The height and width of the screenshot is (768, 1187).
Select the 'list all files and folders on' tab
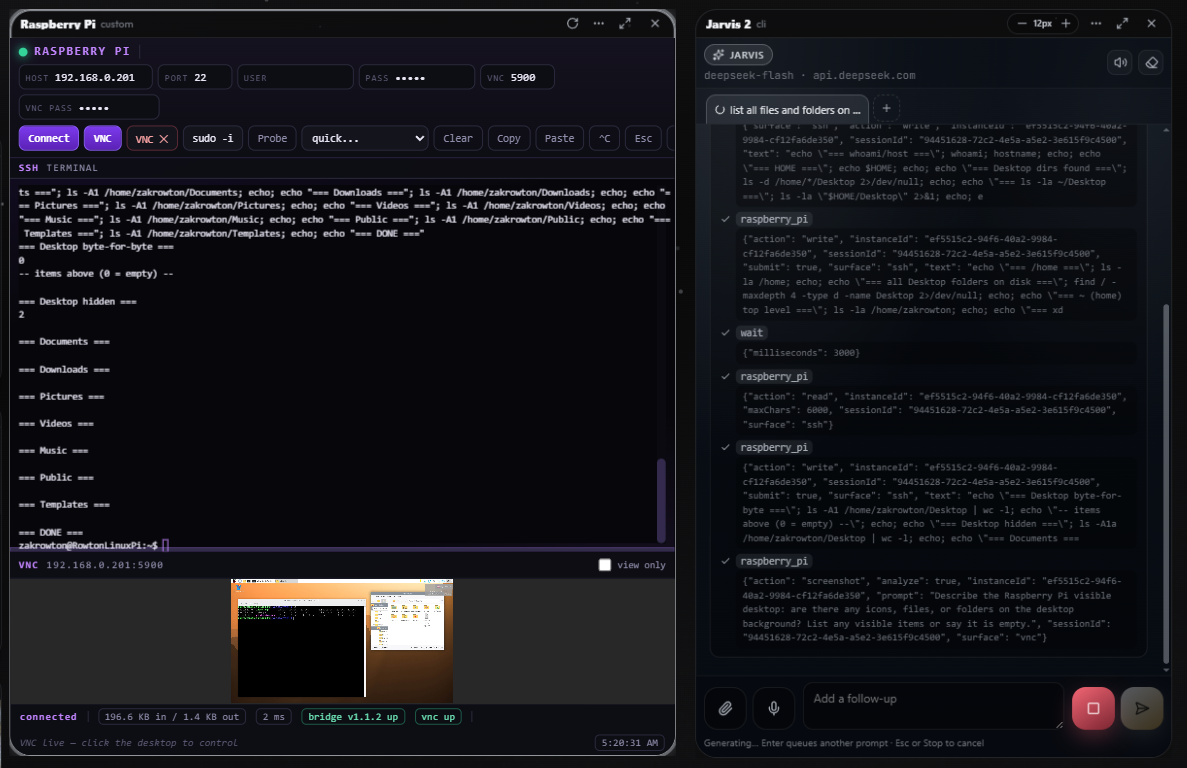click(787, 110)
